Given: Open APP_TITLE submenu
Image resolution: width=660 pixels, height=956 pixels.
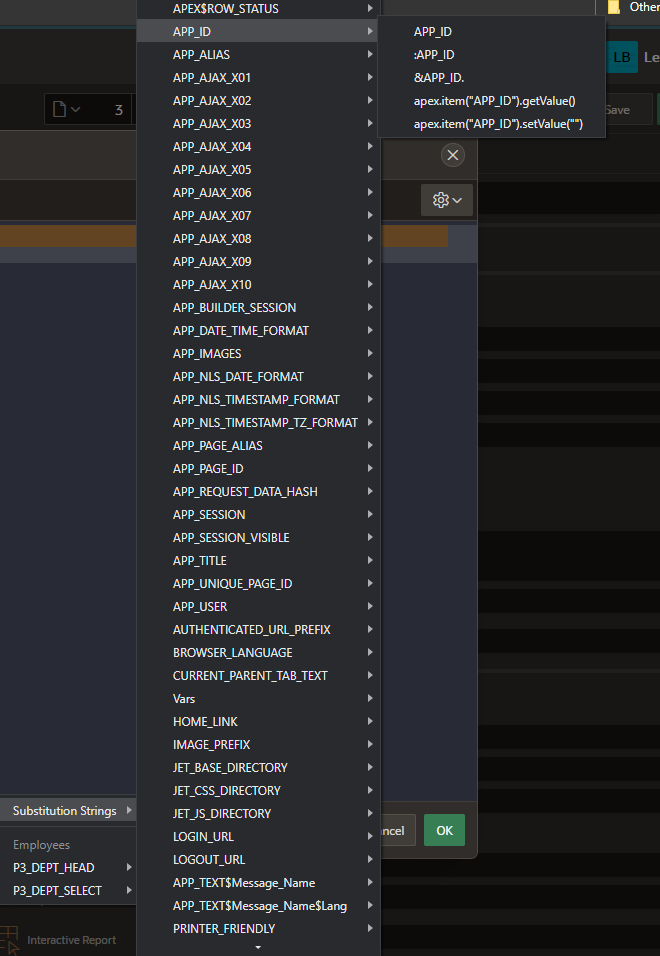Looking at the screenshot, I should click(x=258, y=561).
